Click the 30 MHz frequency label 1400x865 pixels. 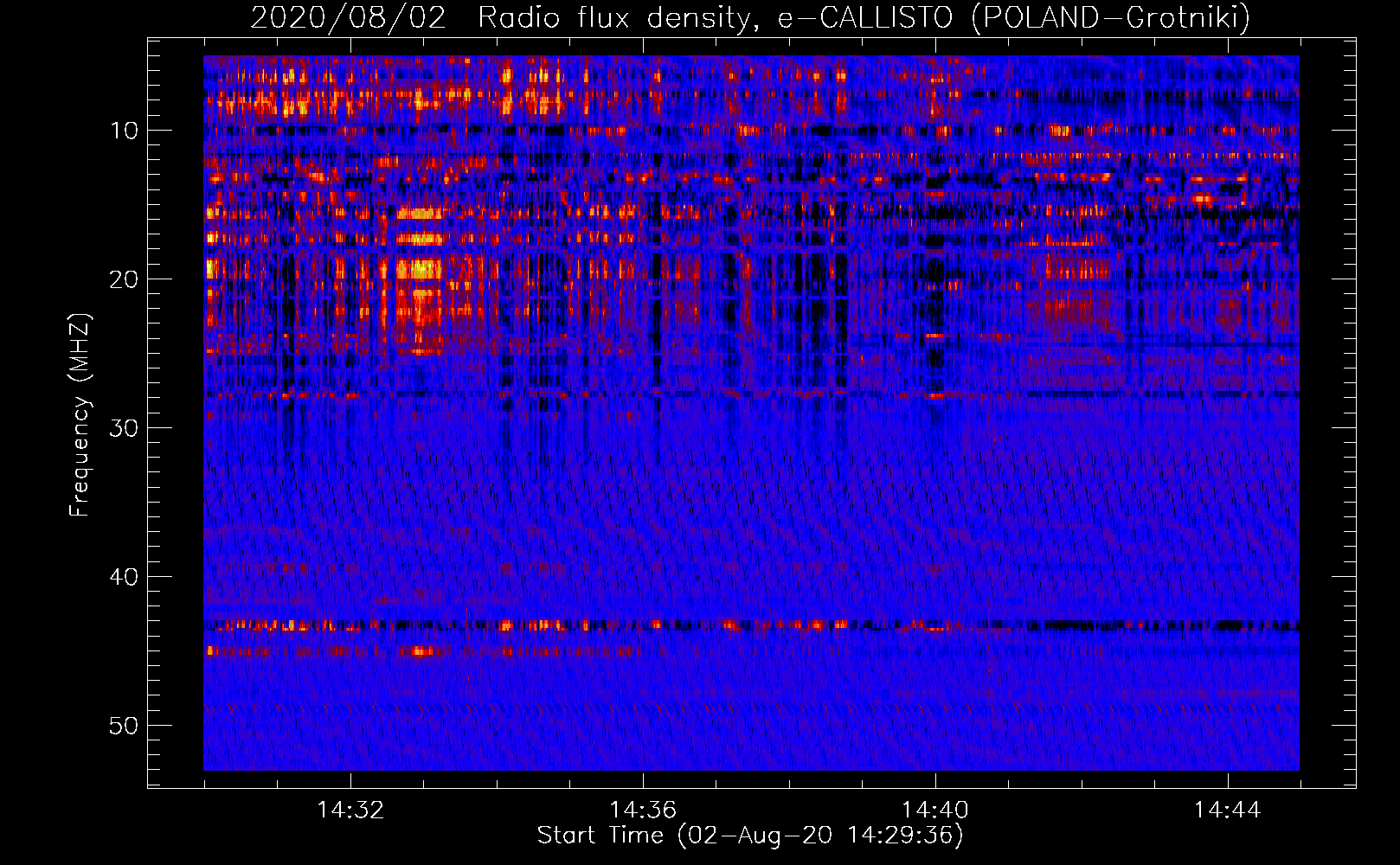coord(125,428)
